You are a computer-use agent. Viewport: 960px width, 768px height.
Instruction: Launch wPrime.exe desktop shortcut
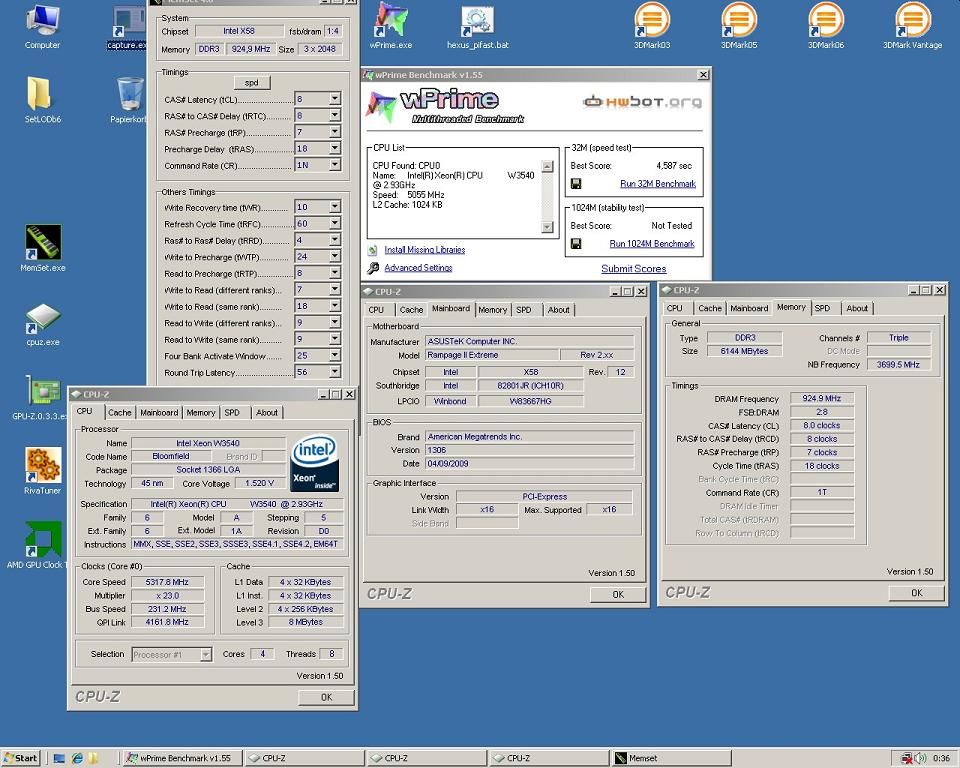pos(391,26)
